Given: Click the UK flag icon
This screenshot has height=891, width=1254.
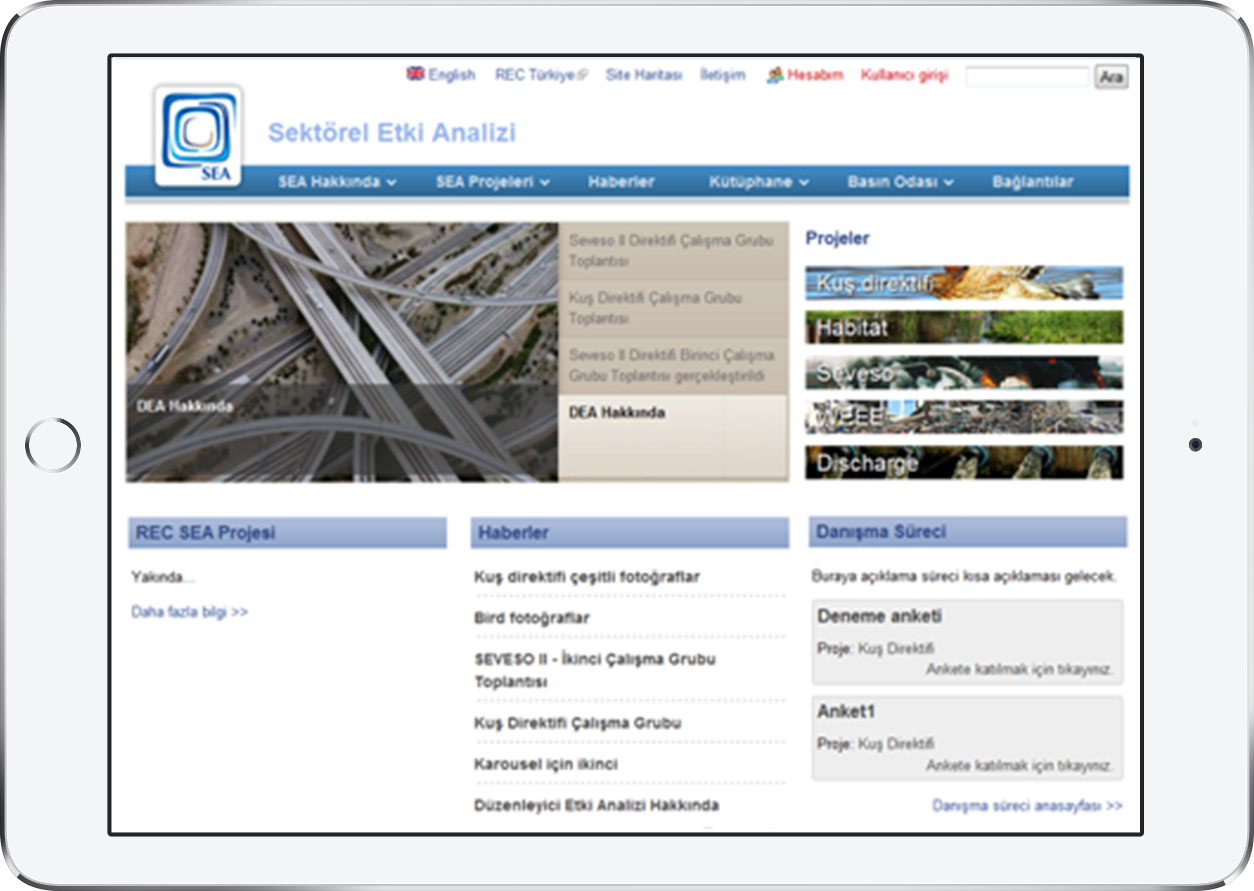Looking at the screenshot, I should (x=415, y=74).
